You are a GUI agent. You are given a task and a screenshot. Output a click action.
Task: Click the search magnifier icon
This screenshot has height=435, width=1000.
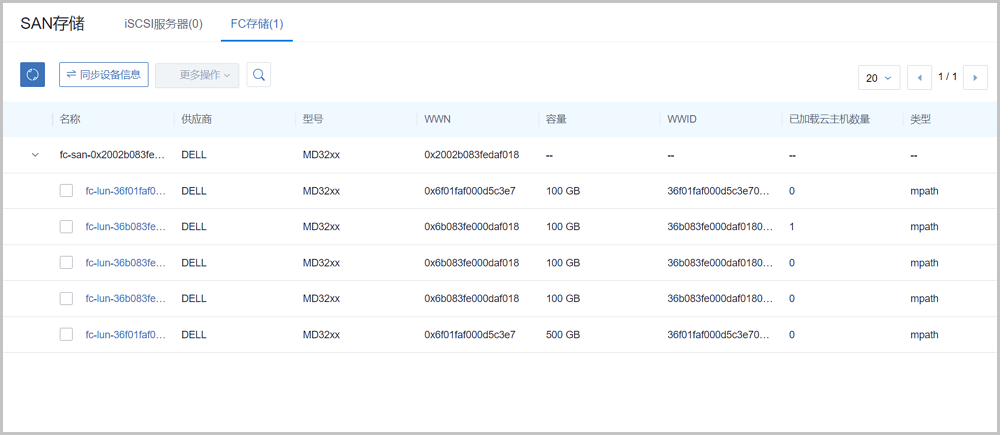tap(258, 75)
